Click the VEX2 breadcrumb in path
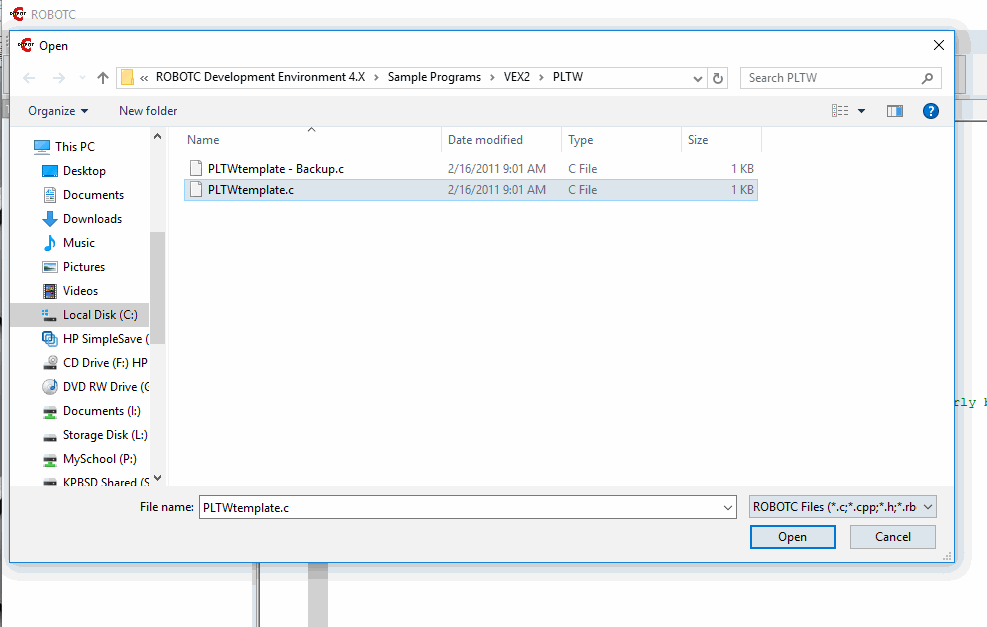 [517, 78]
